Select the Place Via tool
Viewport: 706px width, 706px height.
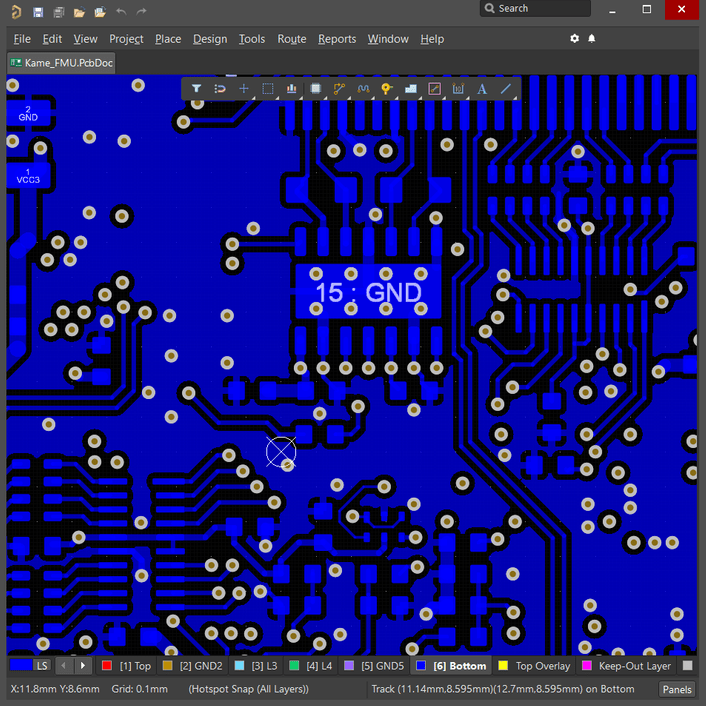point(386,89)
